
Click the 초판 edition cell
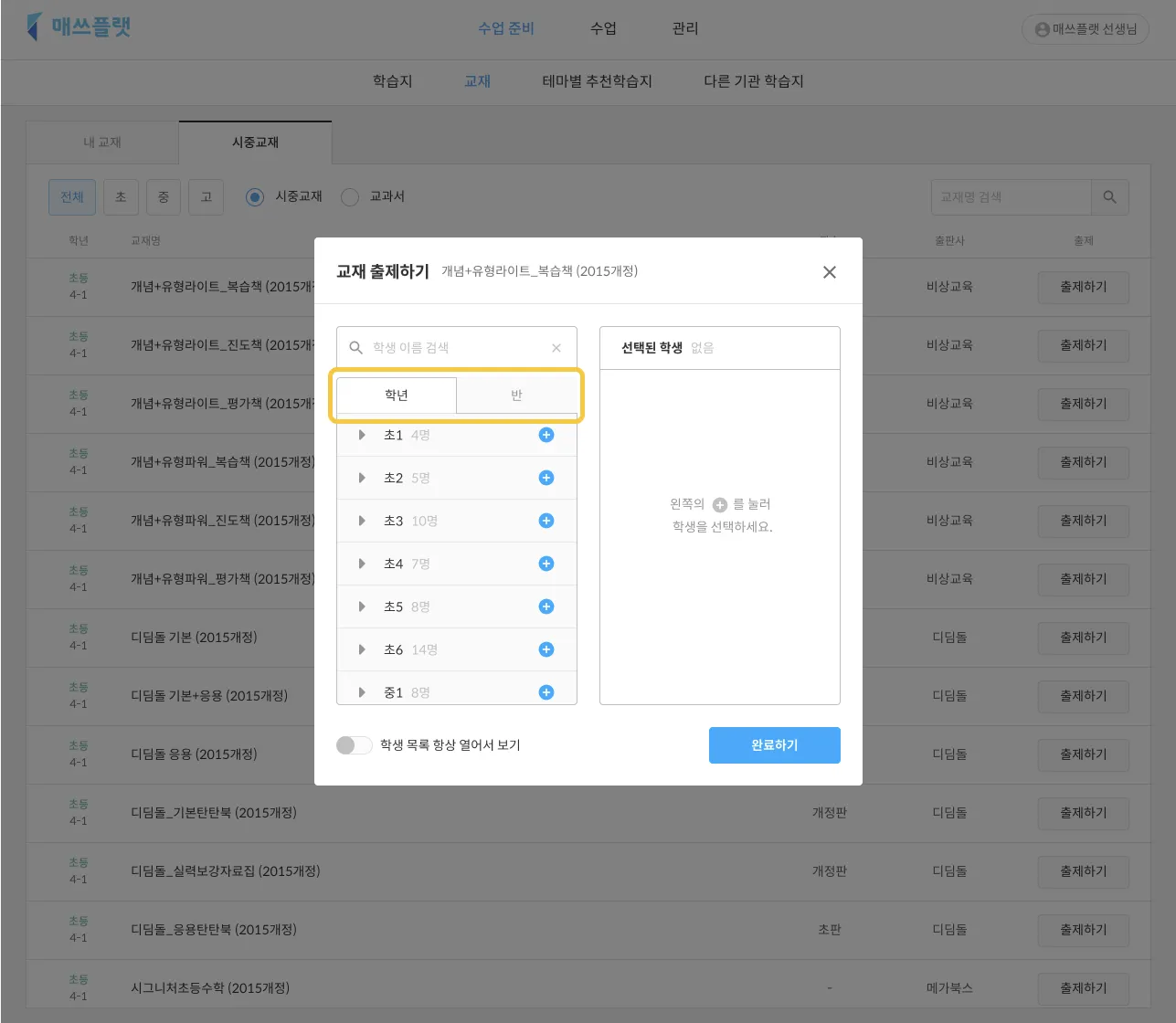click(830, 930)
